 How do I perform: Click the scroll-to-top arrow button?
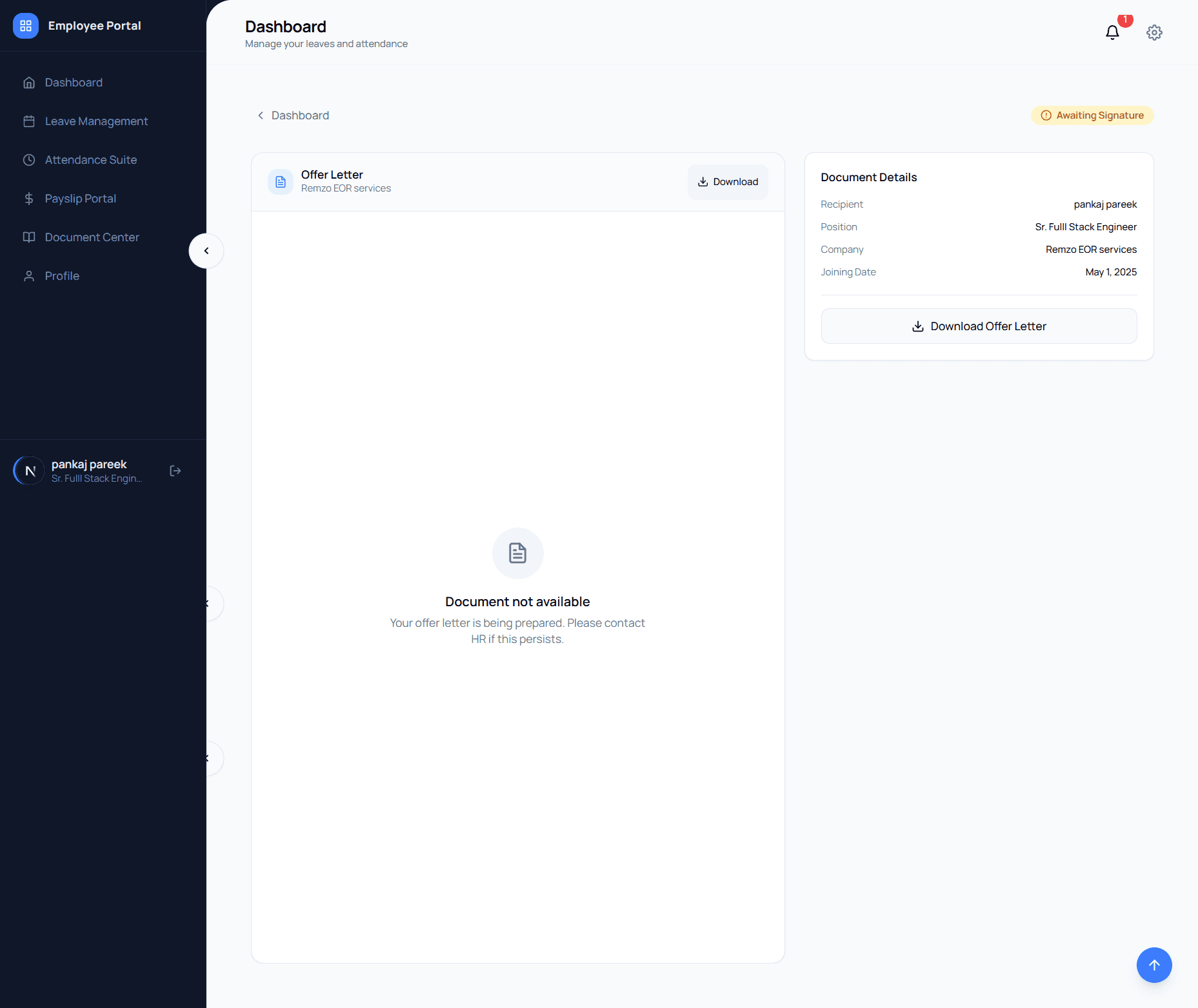point(1154,965)
